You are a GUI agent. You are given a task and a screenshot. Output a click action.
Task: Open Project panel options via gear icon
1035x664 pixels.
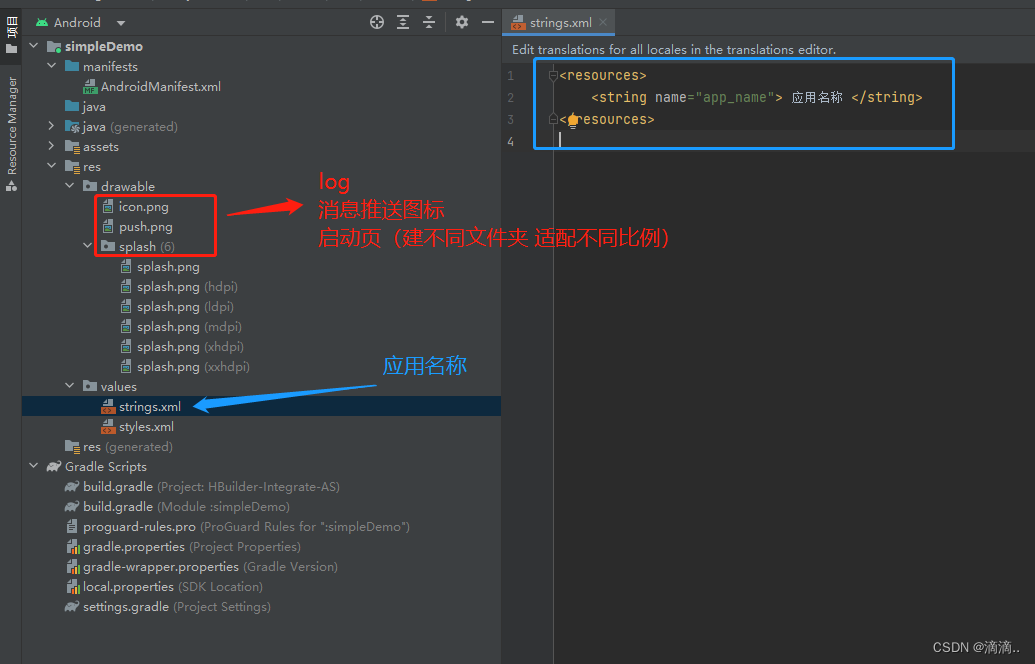pyautogui.click(x=461, y=21)
